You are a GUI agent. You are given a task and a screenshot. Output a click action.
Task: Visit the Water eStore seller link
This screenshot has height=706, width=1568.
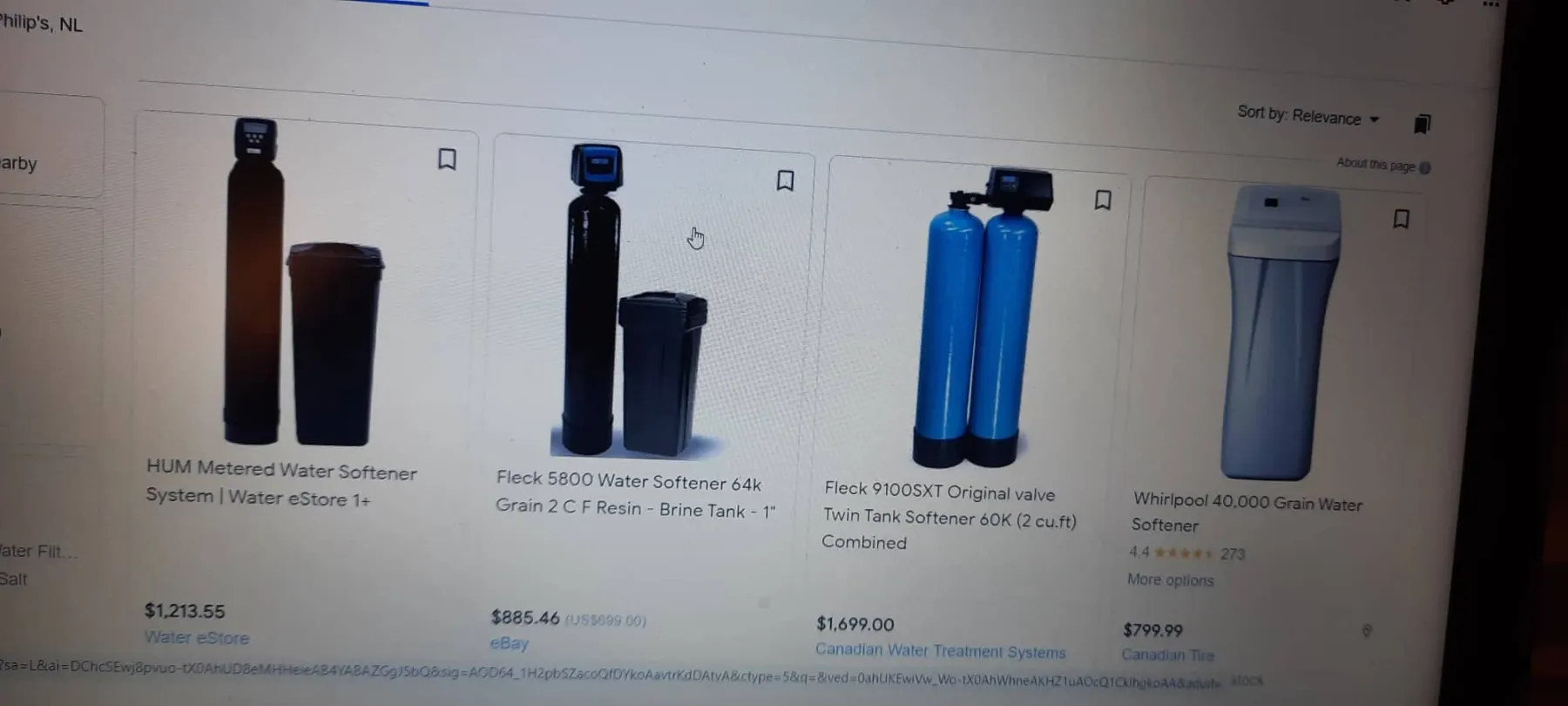(197, 637)
